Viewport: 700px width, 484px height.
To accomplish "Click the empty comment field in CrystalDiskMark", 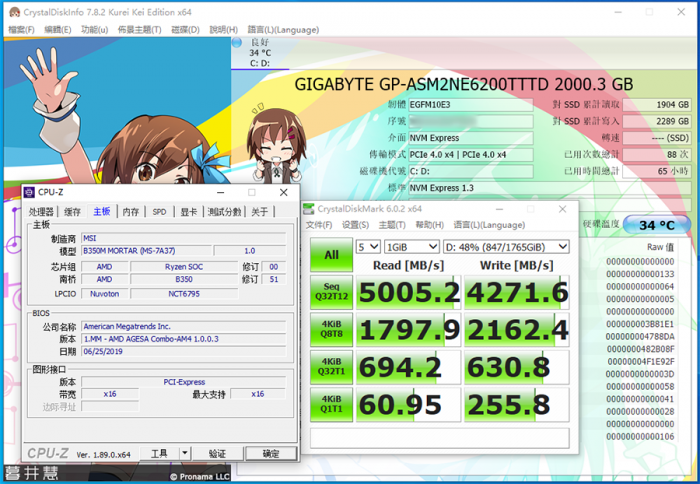I will (440, 437).
